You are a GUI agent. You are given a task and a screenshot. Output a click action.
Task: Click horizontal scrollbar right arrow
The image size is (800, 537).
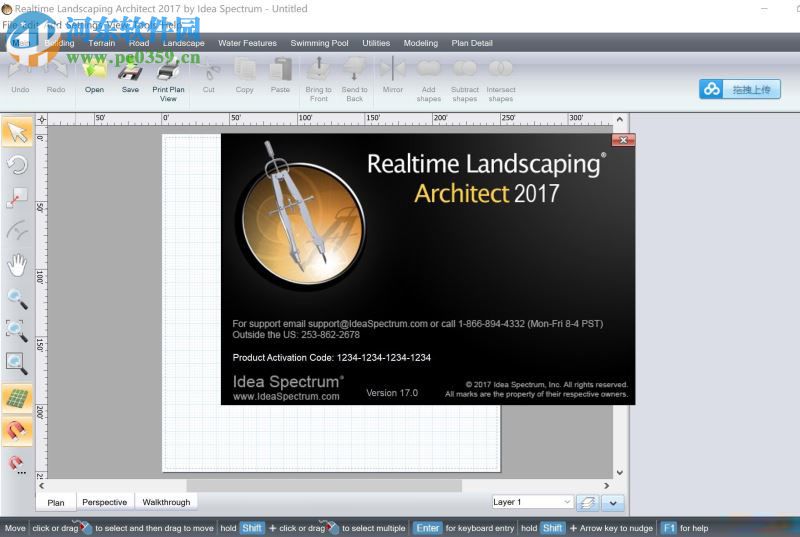606,486
